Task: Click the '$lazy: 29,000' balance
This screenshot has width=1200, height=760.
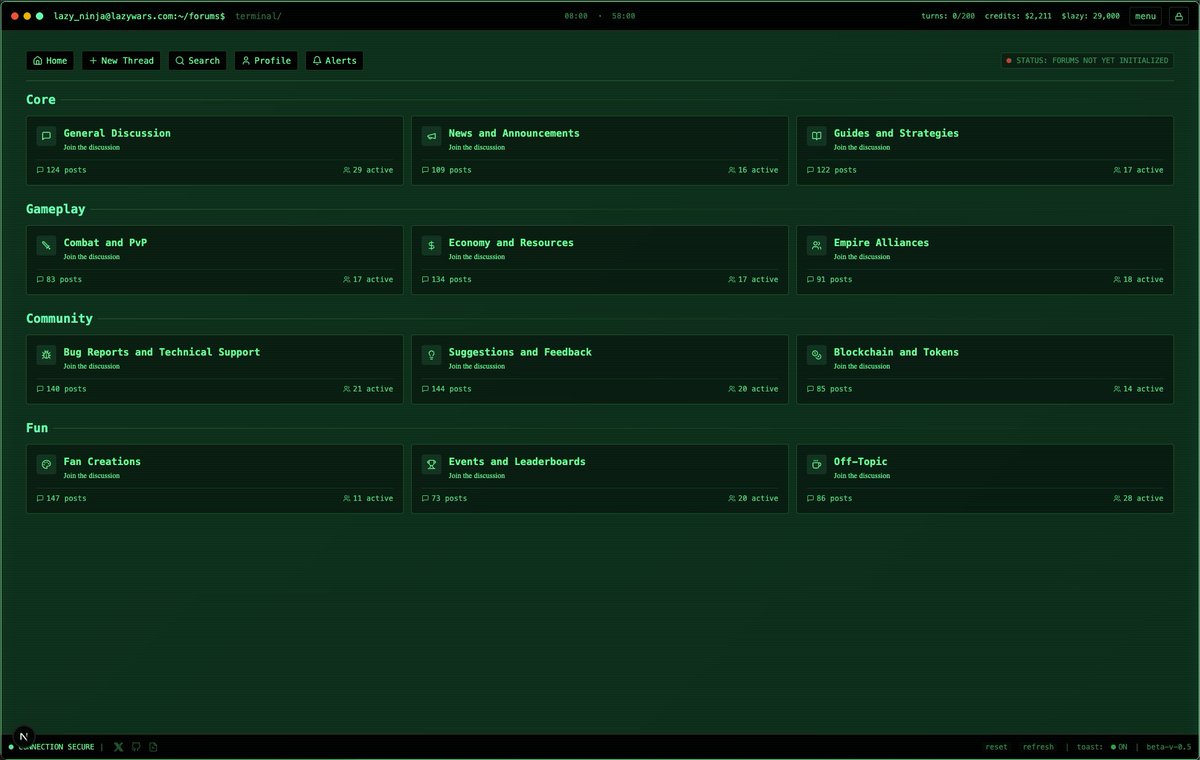Action: (1091, 16)
